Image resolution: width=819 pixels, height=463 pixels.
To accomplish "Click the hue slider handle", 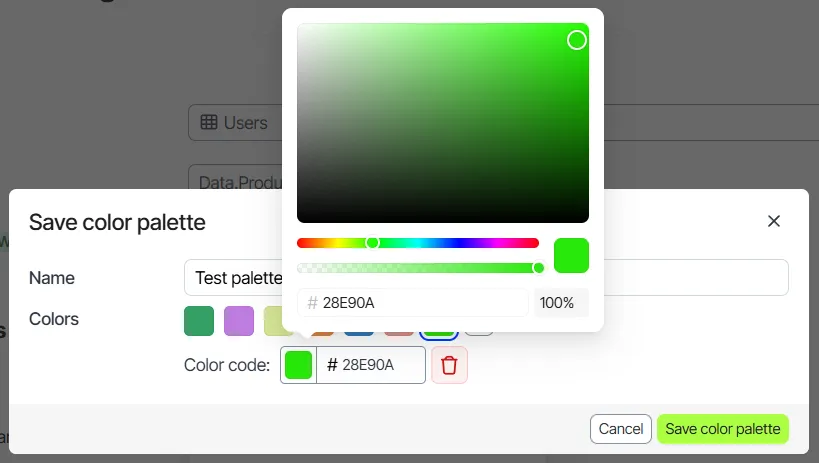I will click(372, 242).
